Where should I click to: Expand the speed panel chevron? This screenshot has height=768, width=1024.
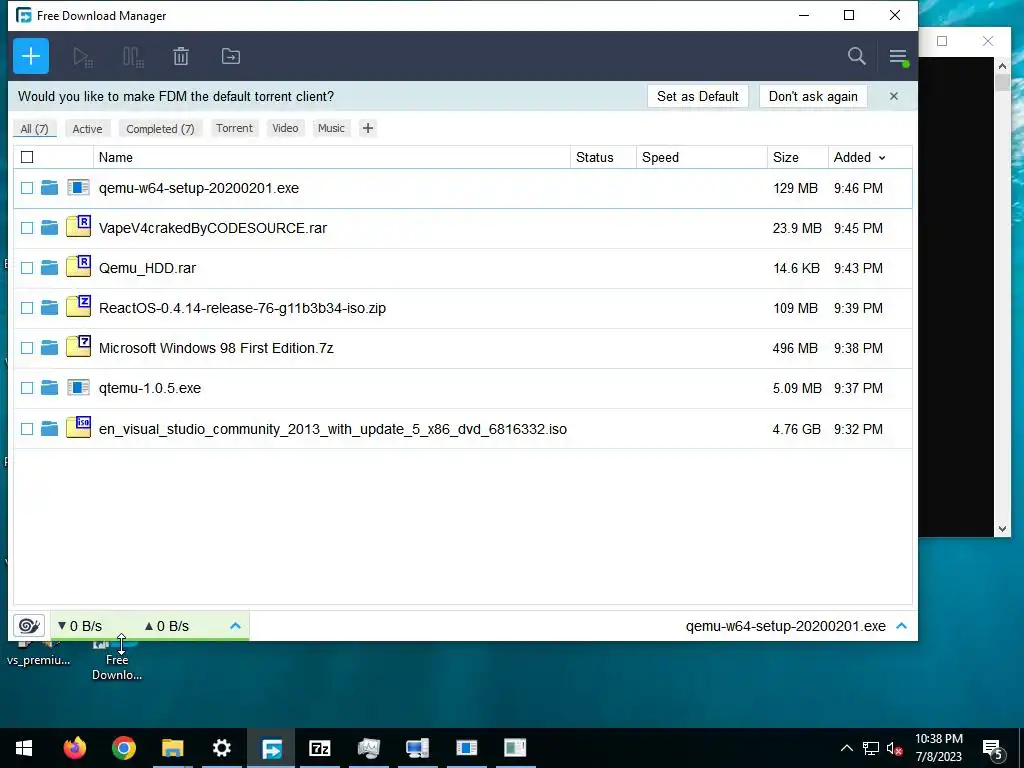[235, 626]
